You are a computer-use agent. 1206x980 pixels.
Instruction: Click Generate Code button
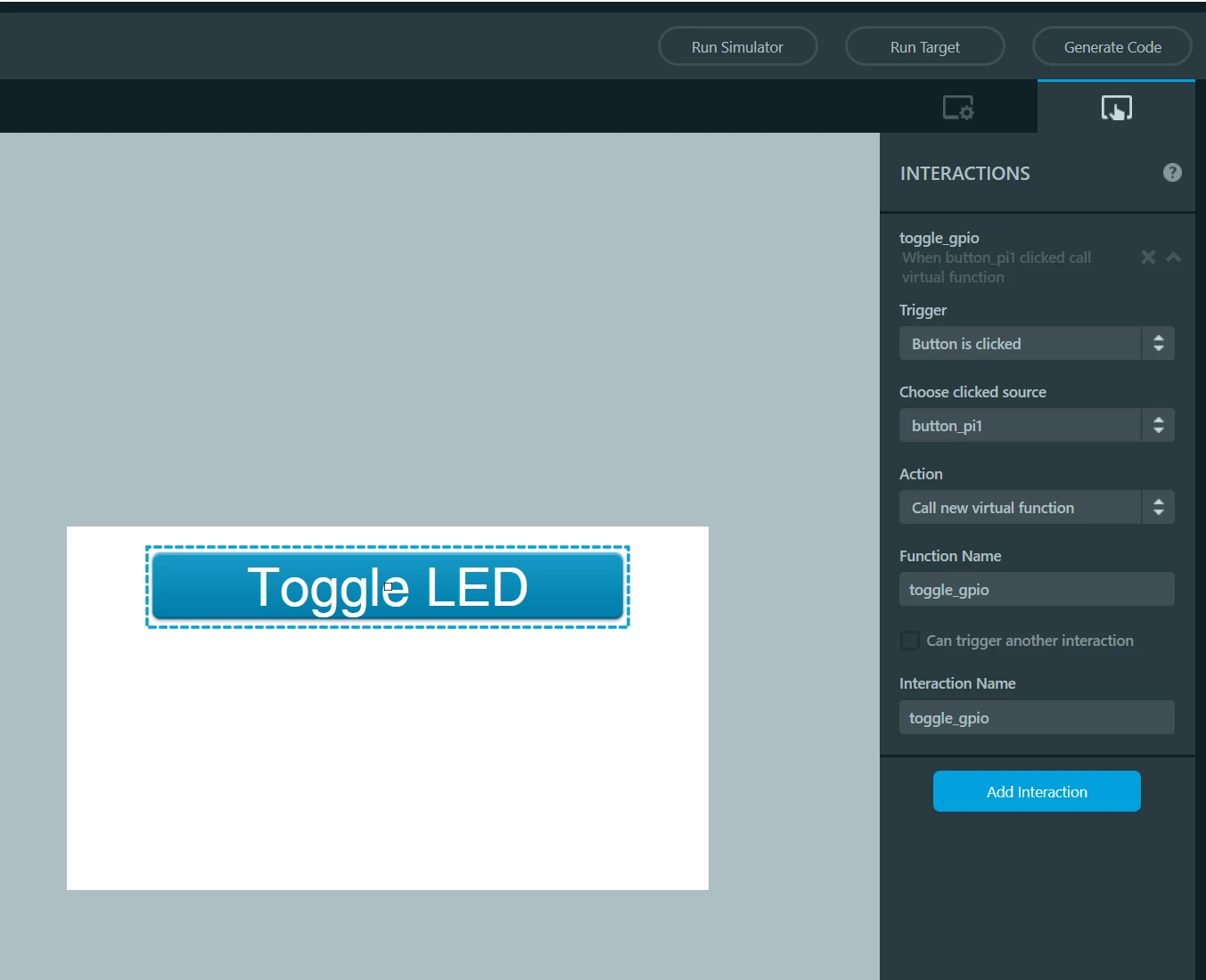point(1112,46)
